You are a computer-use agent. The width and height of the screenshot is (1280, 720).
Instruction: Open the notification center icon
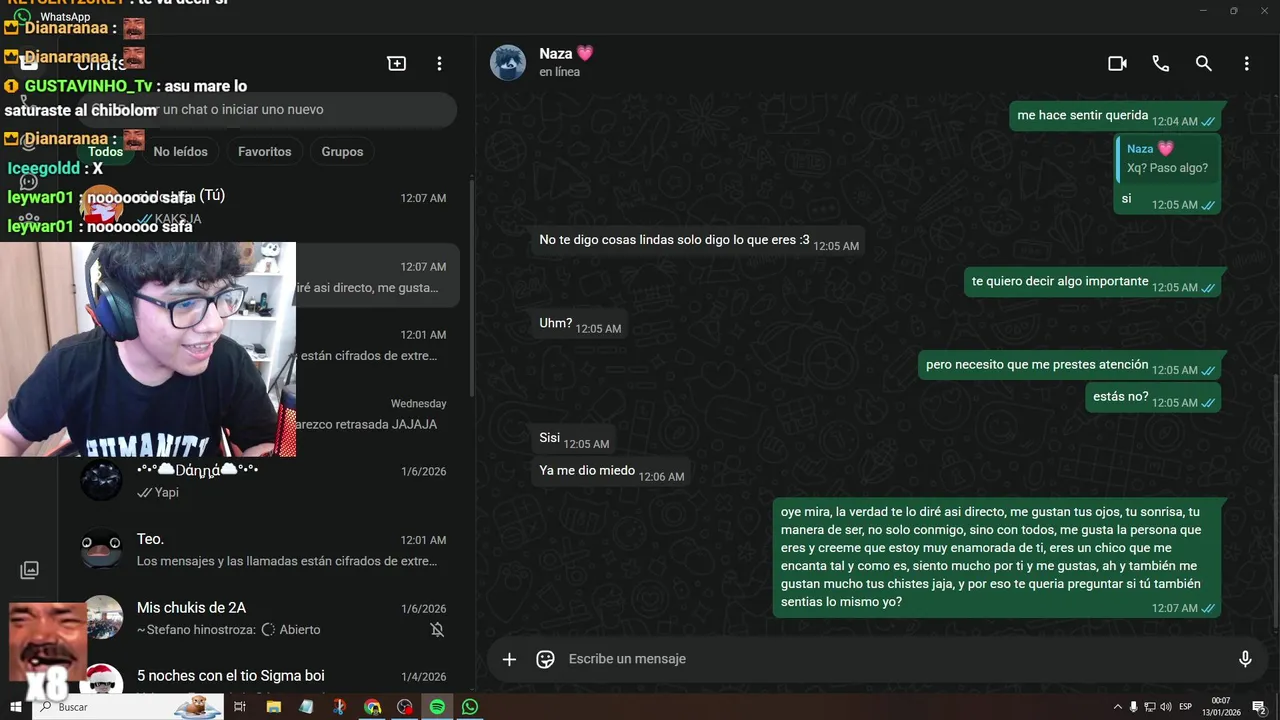pyautogui.click(x=1260, y=707)
